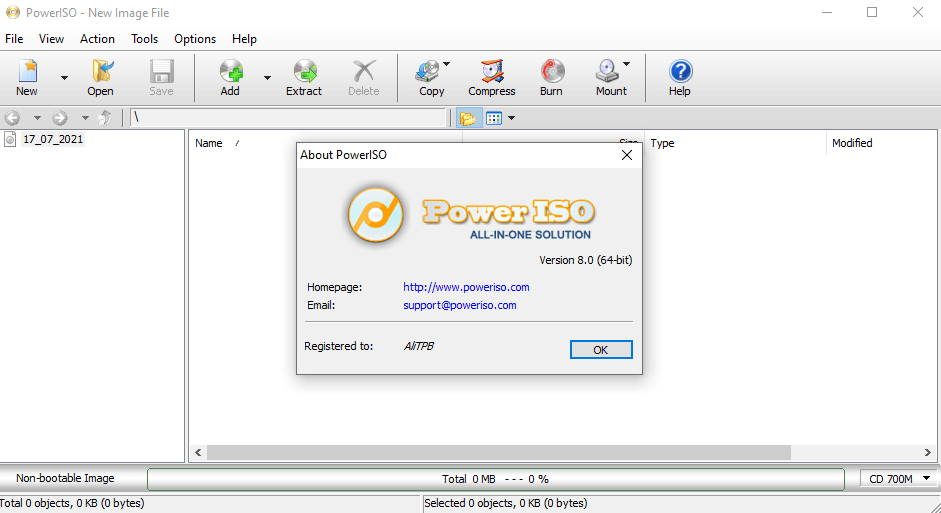This screenshot has width=941, height=513.
Task: Expand the arrow beside the Add button
Action: (x=267, y=77)
